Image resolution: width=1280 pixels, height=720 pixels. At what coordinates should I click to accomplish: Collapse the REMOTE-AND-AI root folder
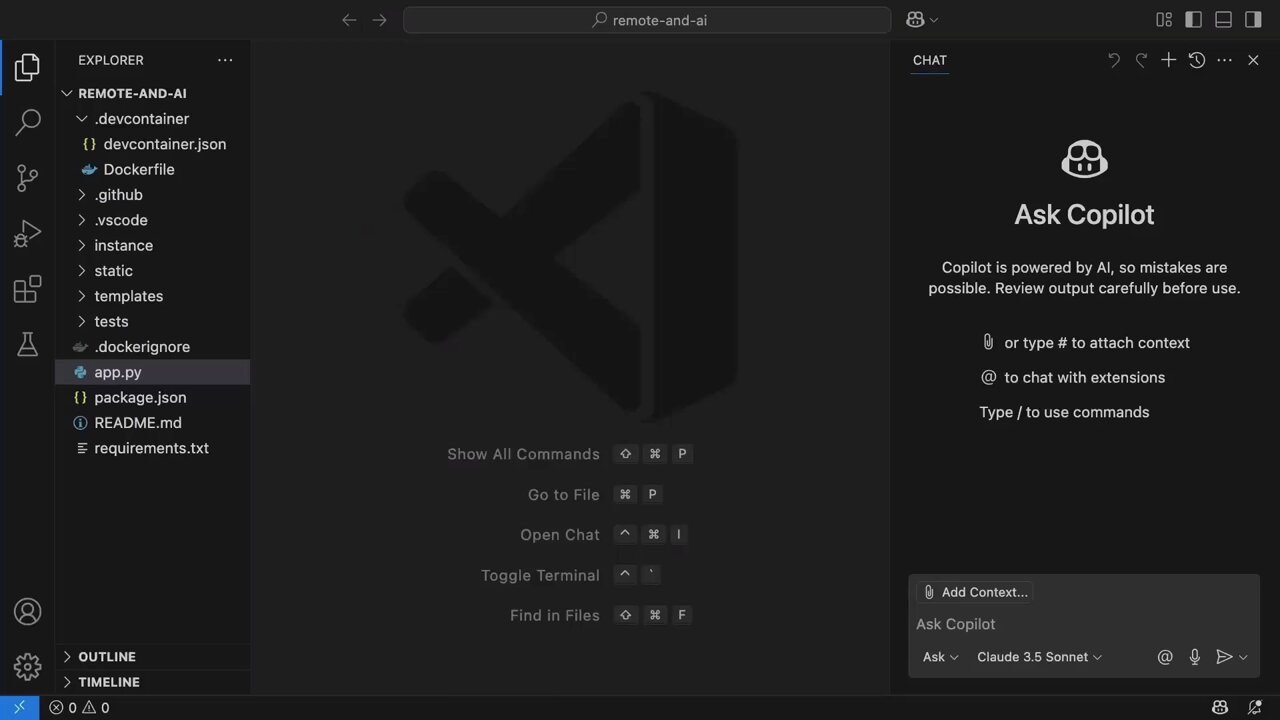(67, 93)
